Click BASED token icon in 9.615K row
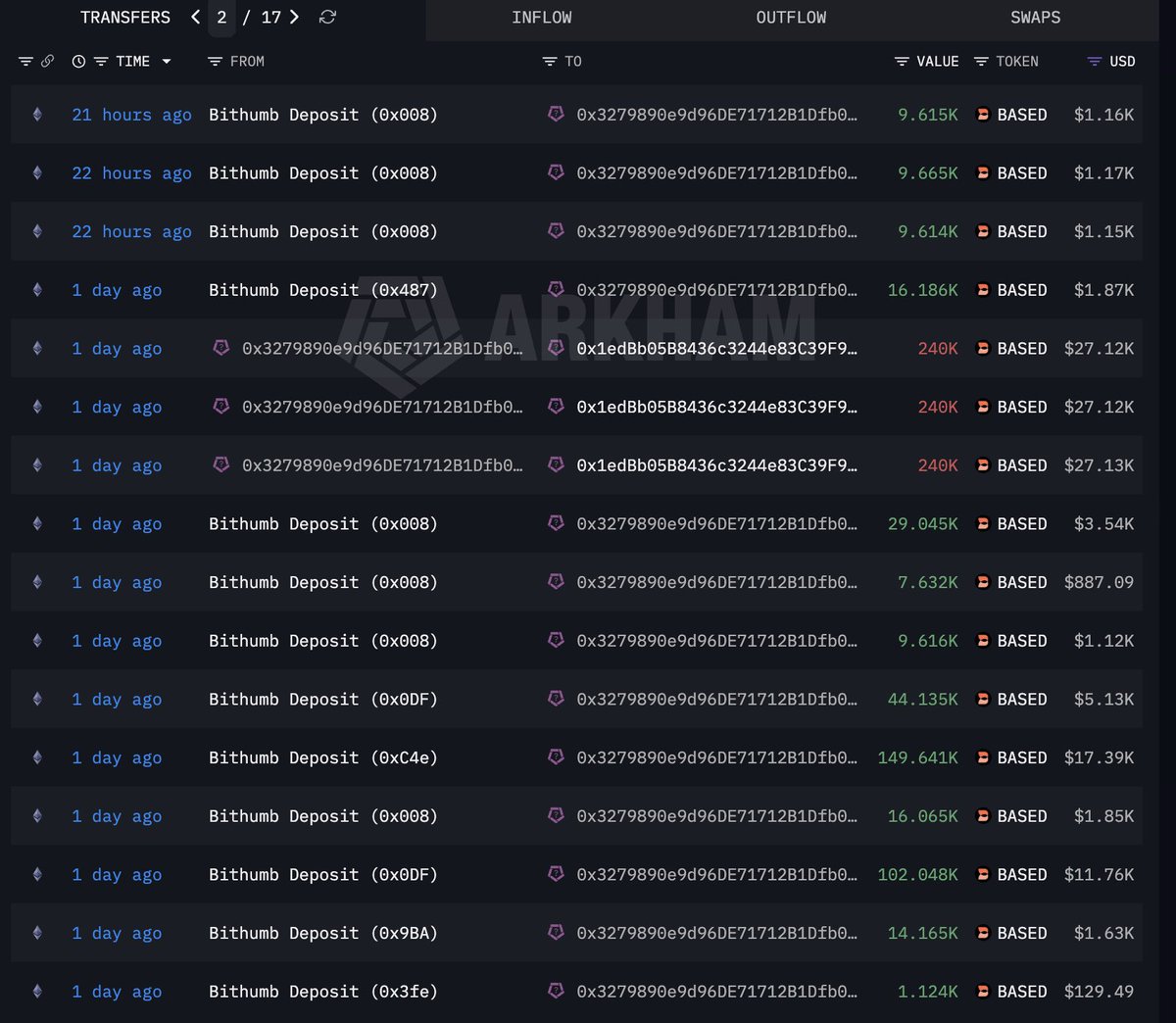Image resolution: width=1176 pixels, height=1023 pixels. point(983,115)
